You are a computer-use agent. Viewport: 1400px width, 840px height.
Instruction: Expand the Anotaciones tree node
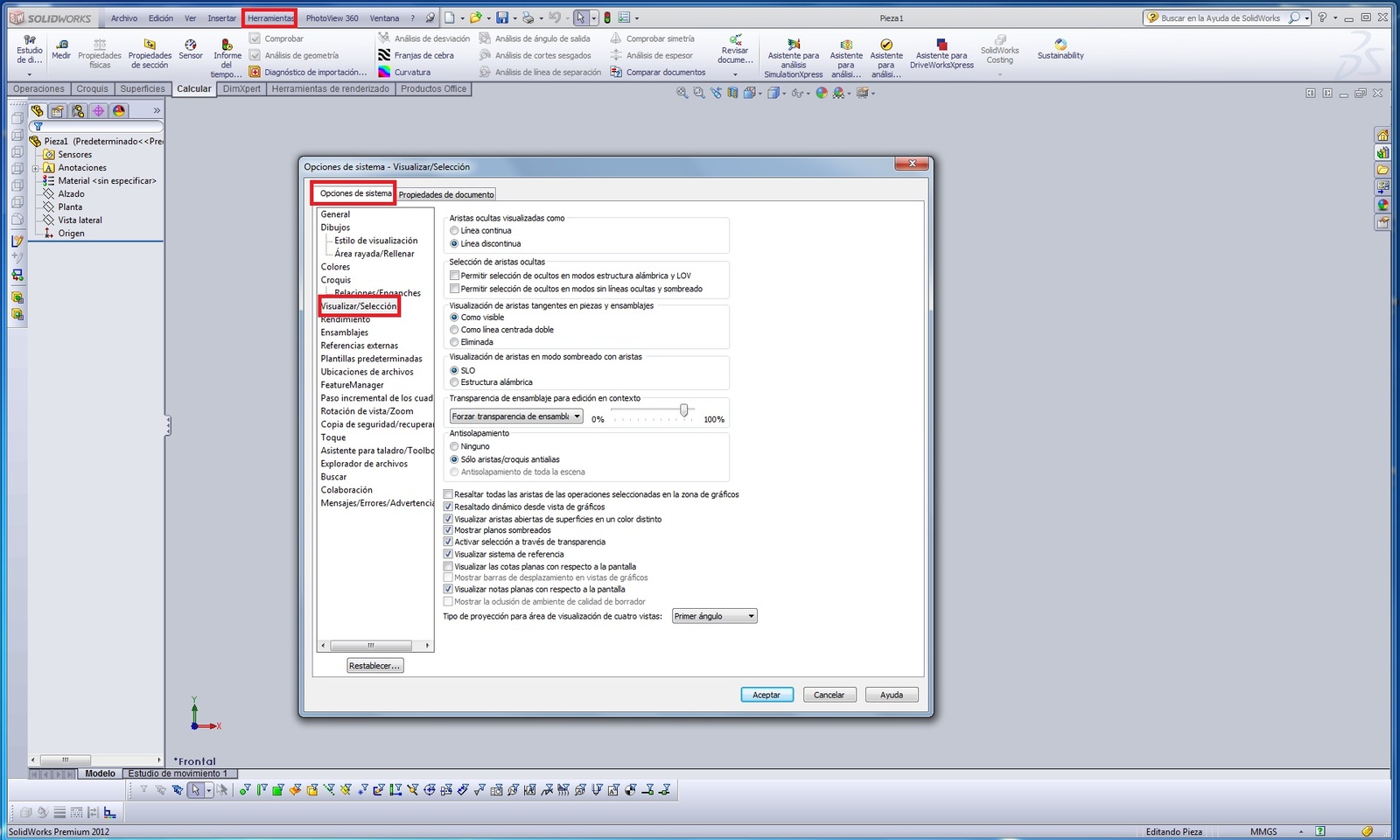coord(36,168)
